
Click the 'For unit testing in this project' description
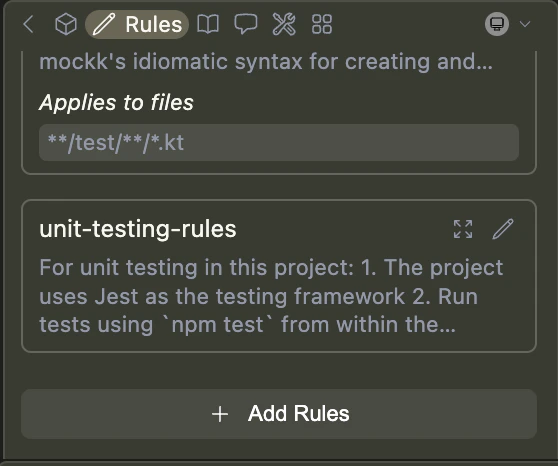271,296
